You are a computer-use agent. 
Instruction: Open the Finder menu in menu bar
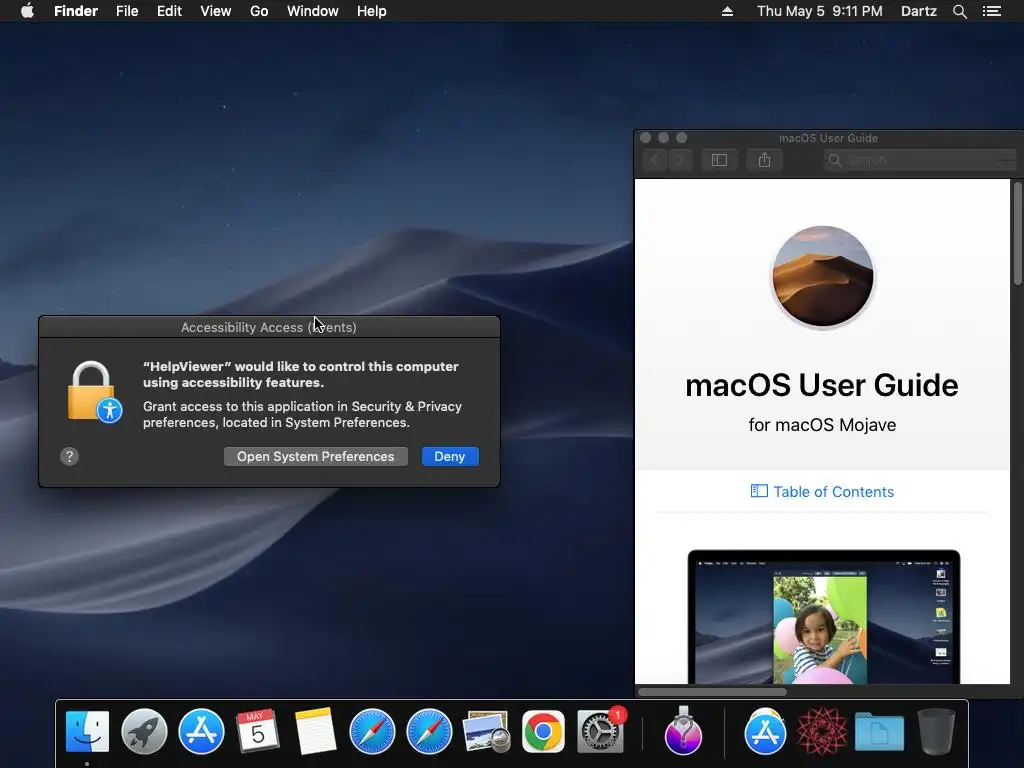(76, 11)
